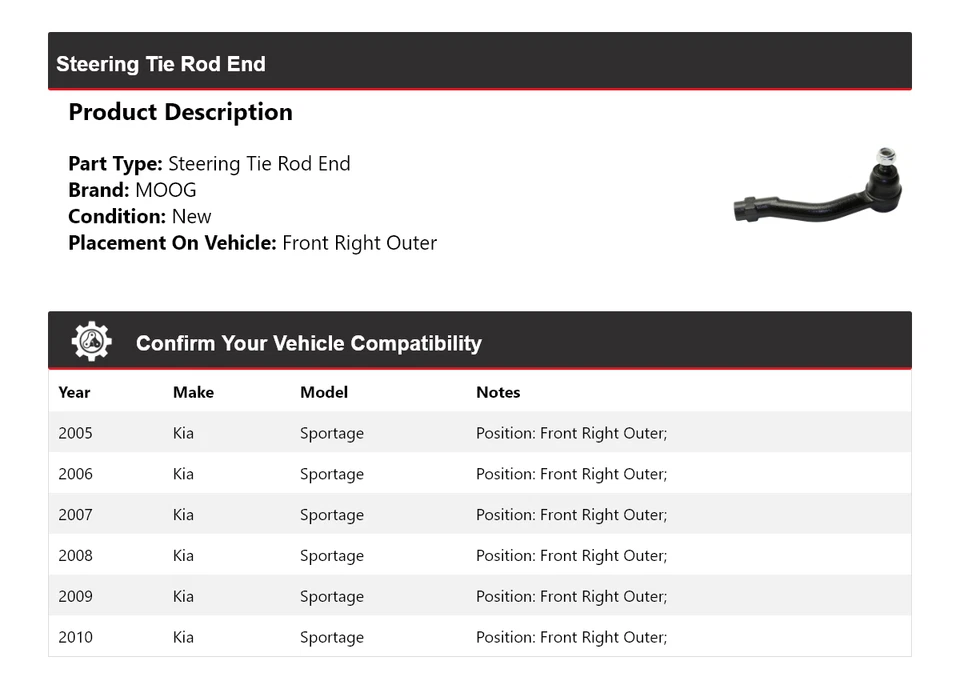Click the Product Description heading
The image size is (960, 689).
point(180,112)
